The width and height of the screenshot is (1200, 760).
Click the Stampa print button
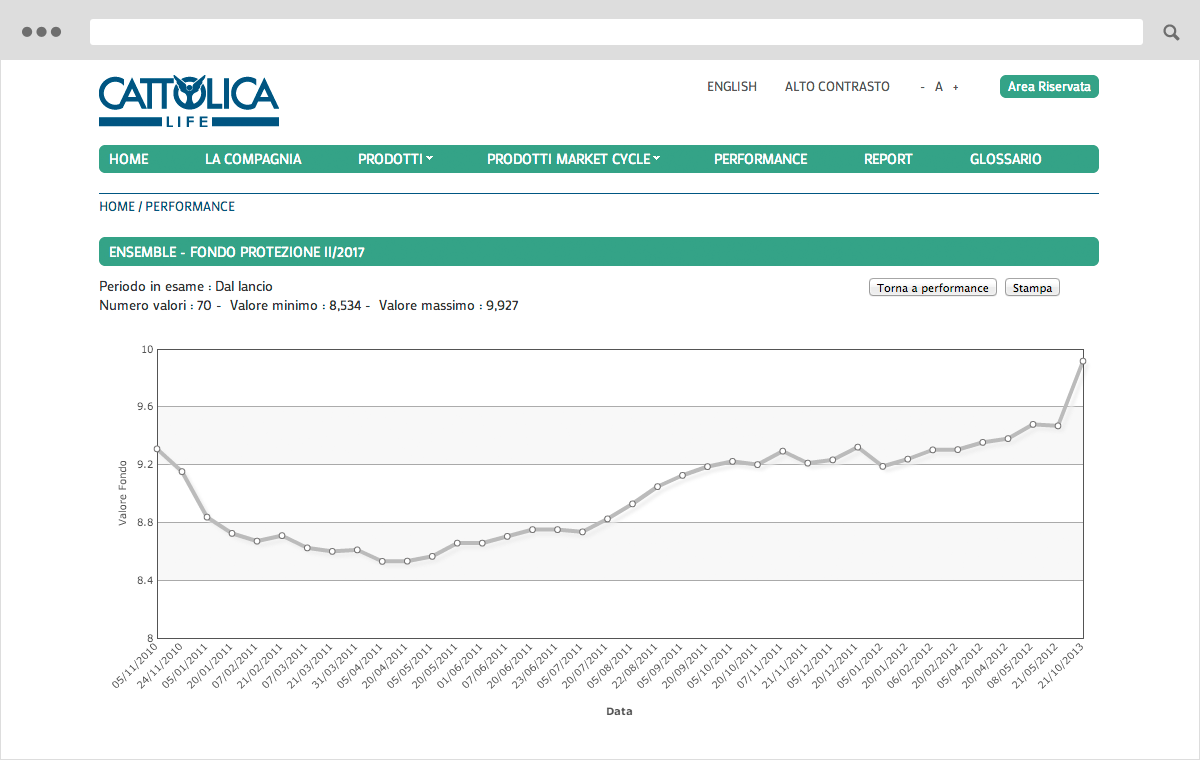tap(1032, 288)
